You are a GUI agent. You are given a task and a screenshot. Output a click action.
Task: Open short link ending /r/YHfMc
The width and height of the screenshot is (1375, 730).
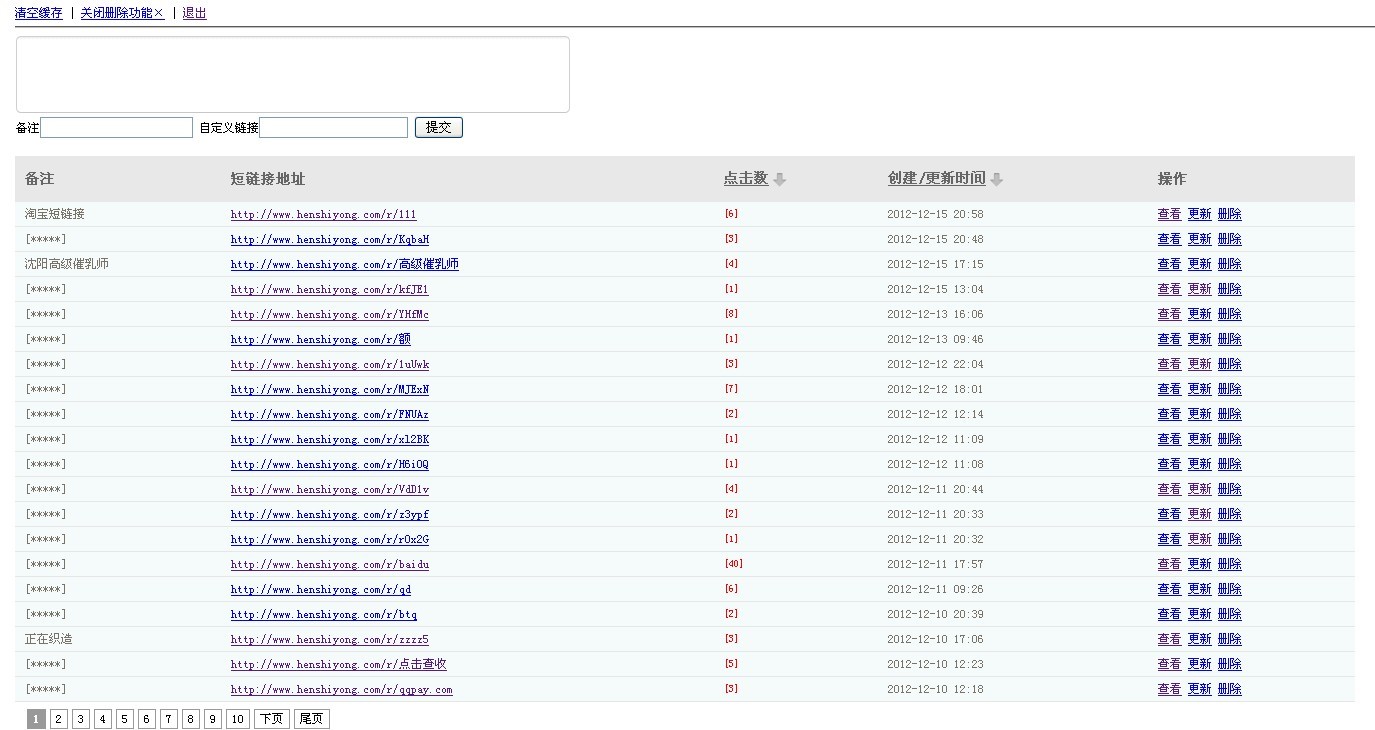tap(330, 314)
